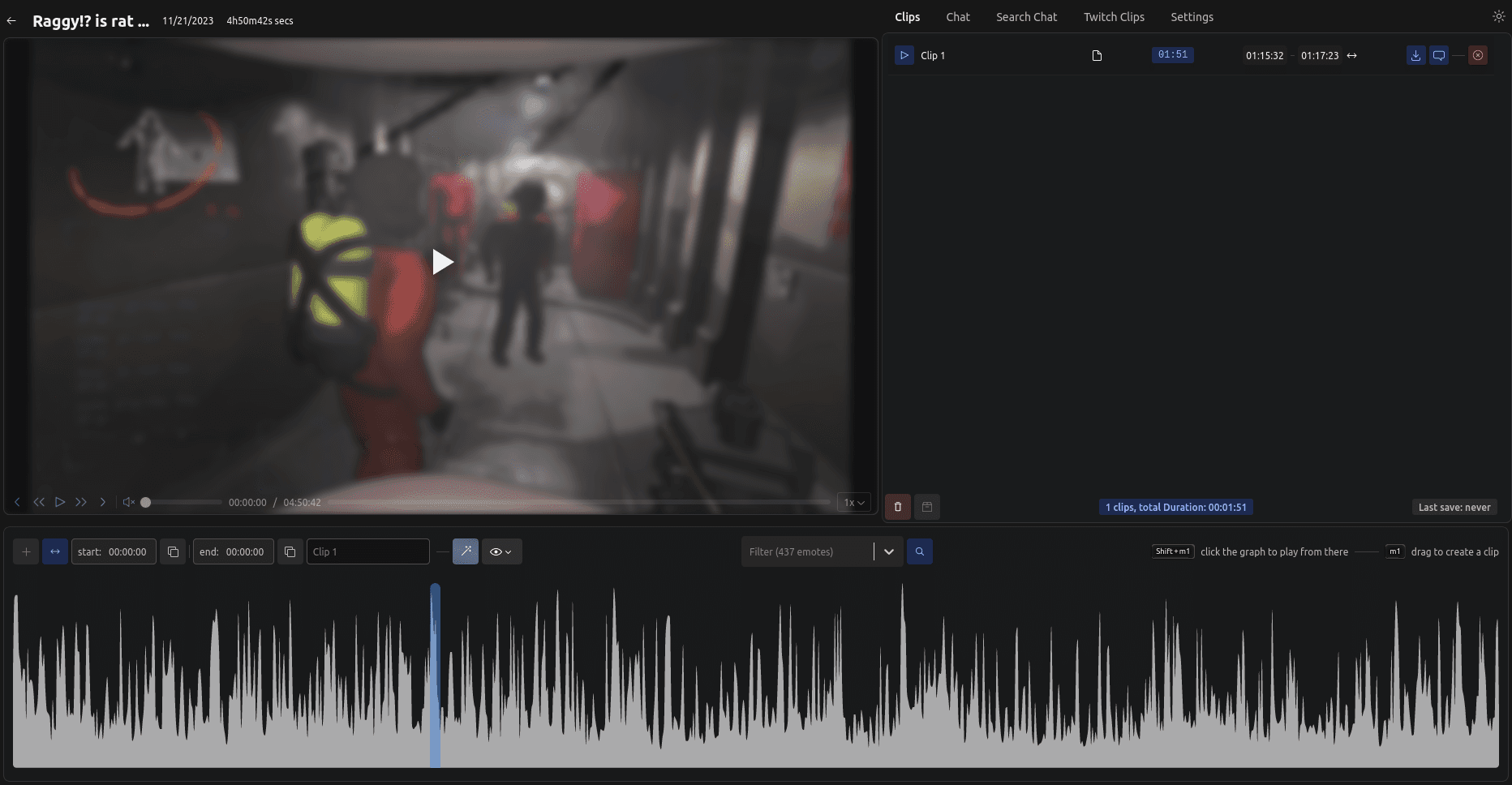Image resolution: width=1512 pixels, height=785 pixels.
Task: Remove Clip 1 with the red circle icon
Action: (x=1478, y=55)
